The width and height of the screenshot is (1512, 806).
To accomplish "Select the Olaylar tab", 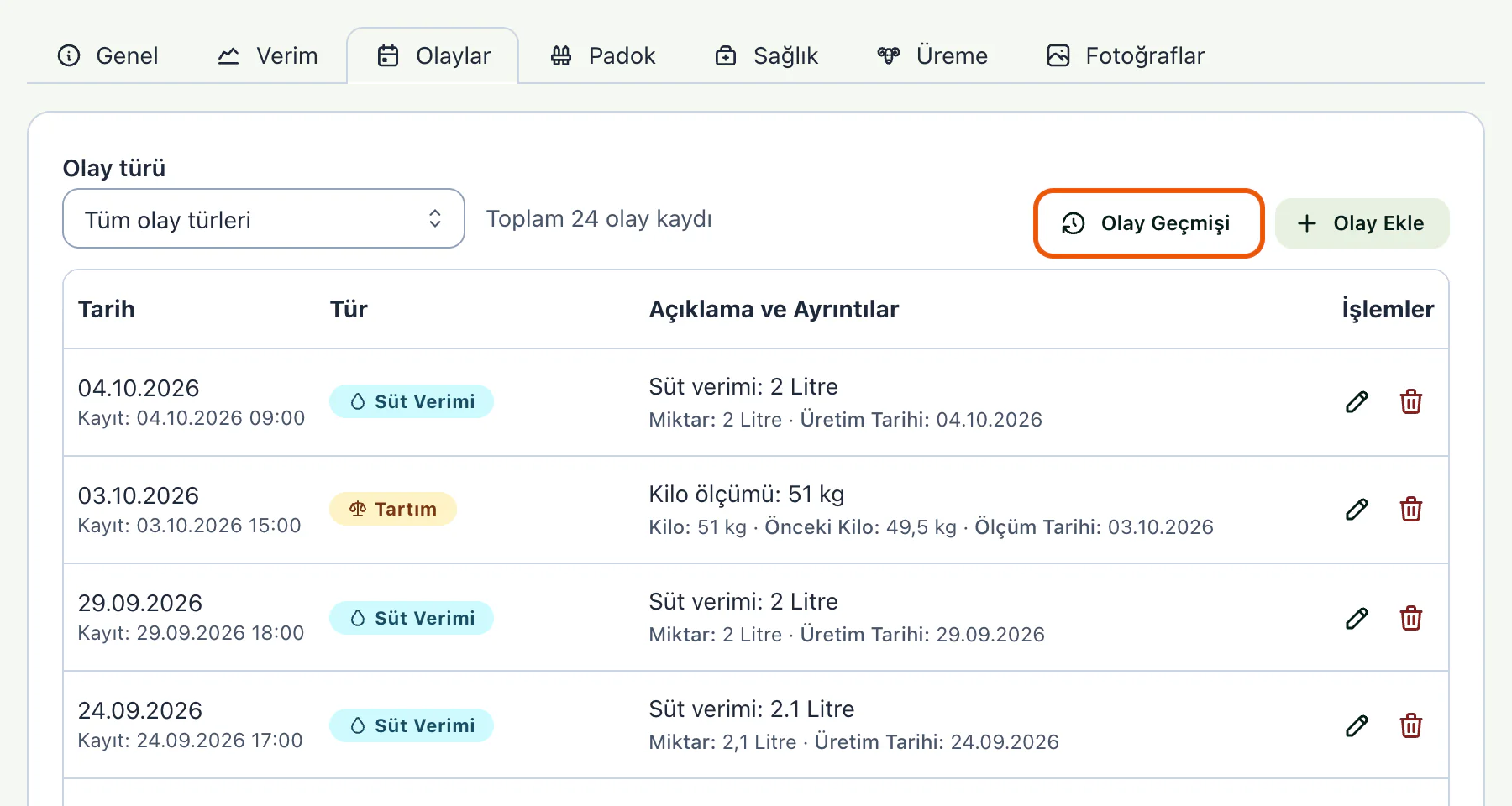I will 433,55.
